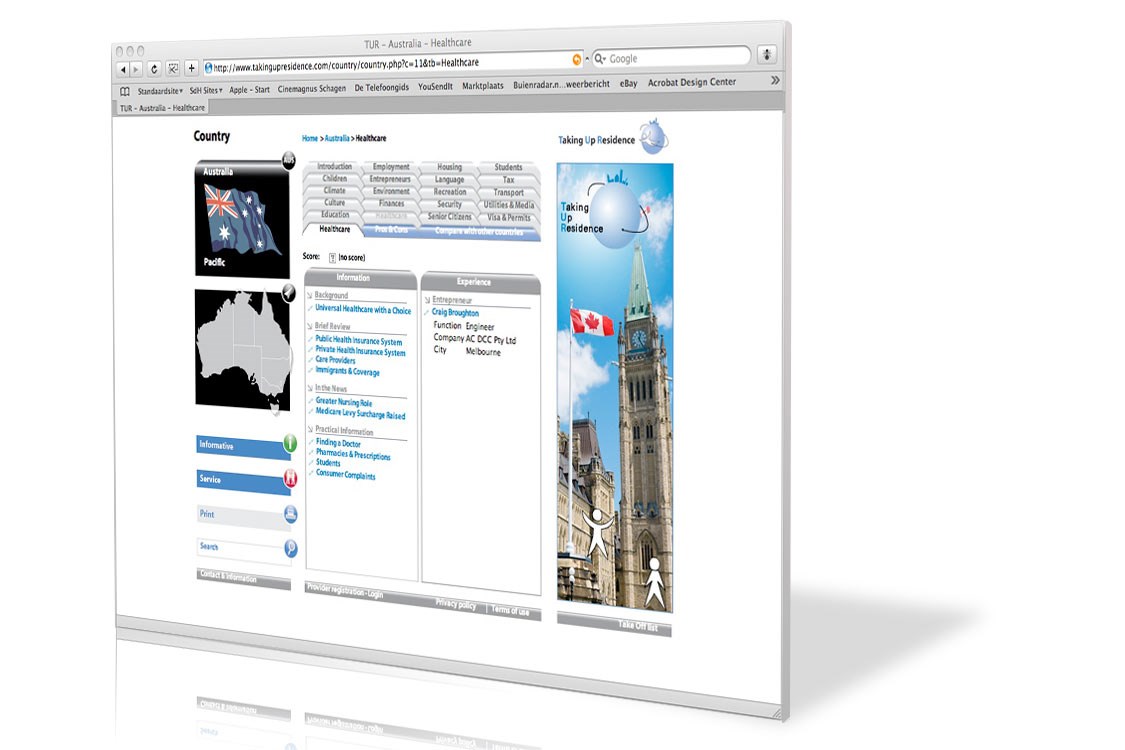Click the Google search field
The image size is (1125, 750).
[675, 58]
